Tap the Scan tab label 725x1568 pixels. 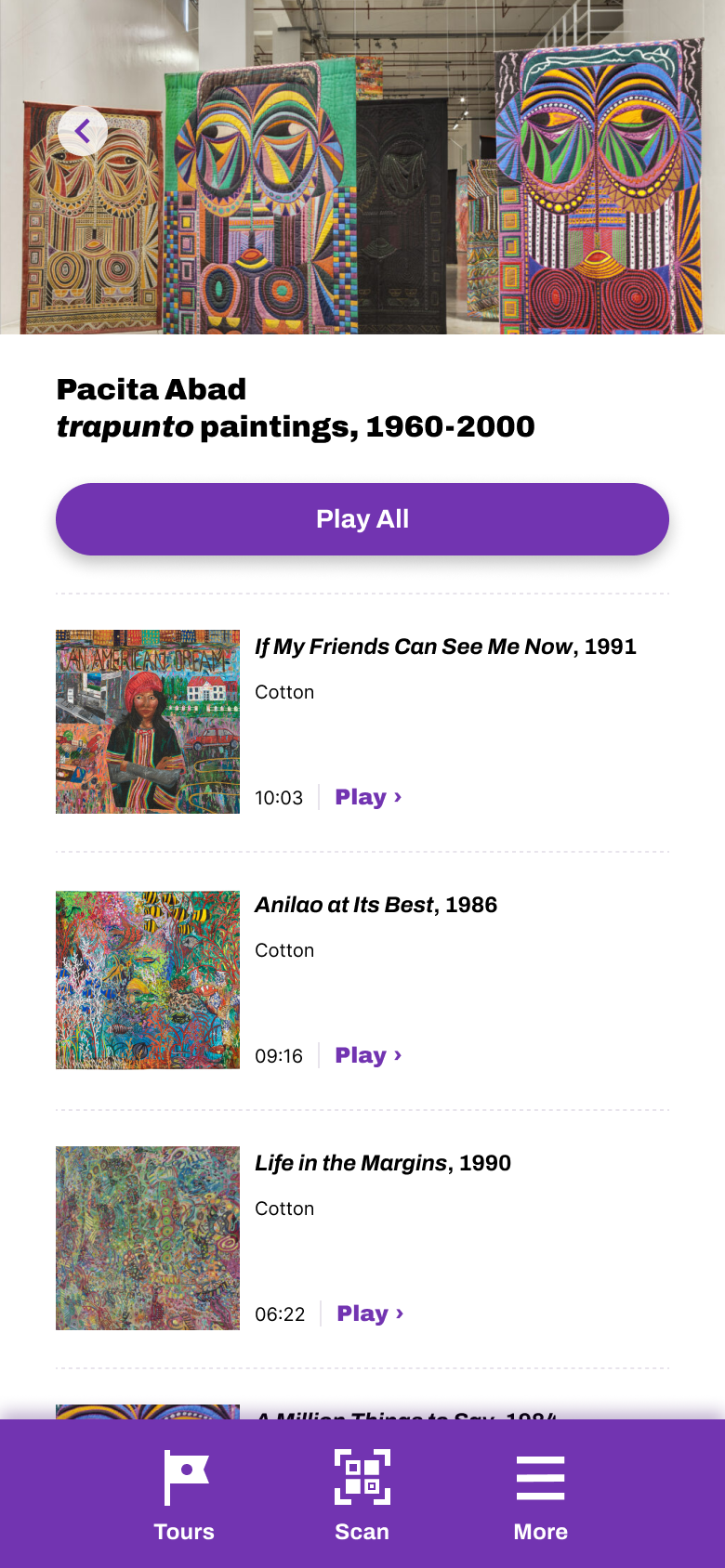click(x=362, y=1532)
